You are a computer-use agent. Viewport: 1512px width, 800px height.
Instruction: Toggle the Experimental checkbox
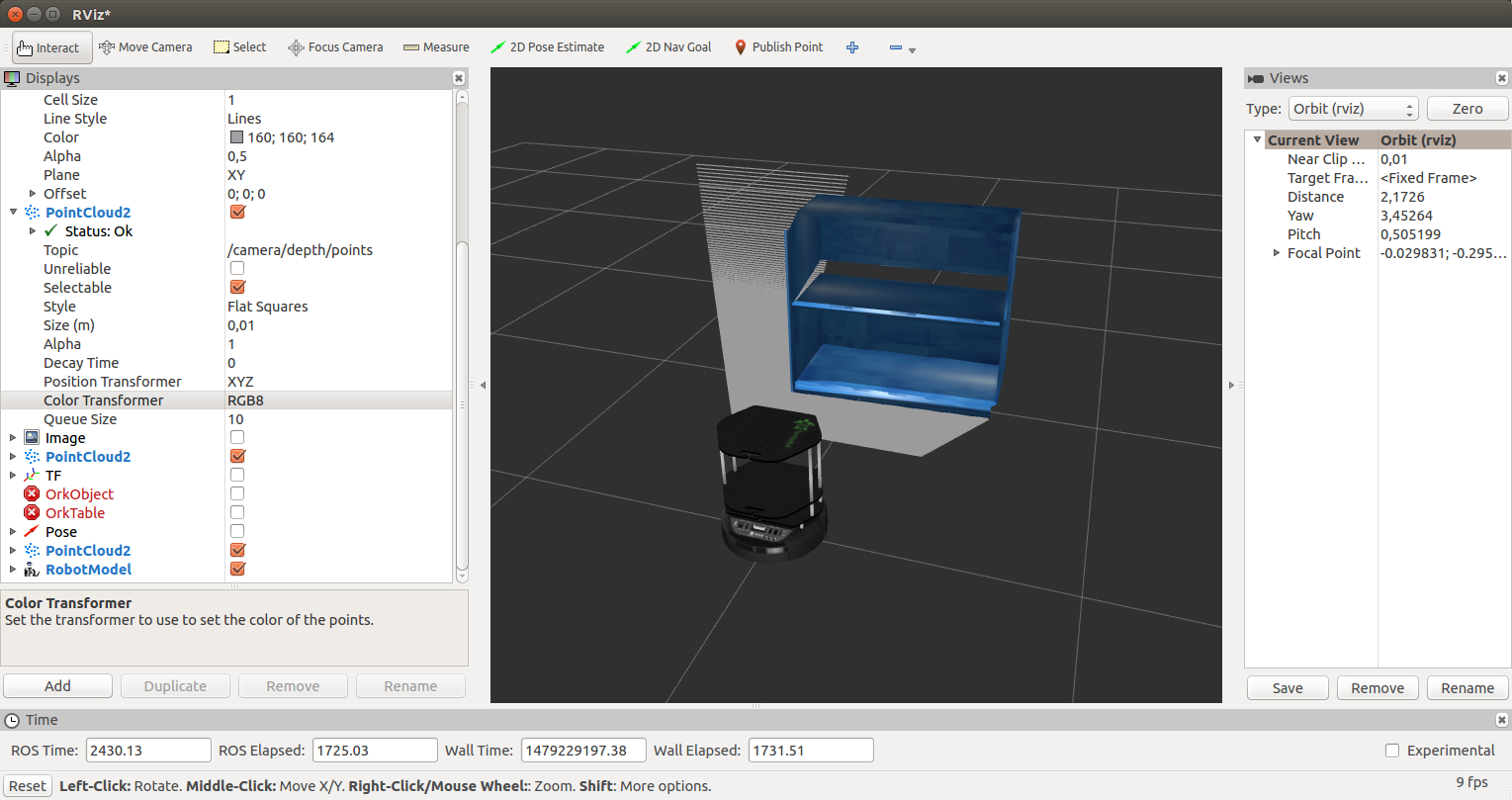click(x=1392, y=751)
